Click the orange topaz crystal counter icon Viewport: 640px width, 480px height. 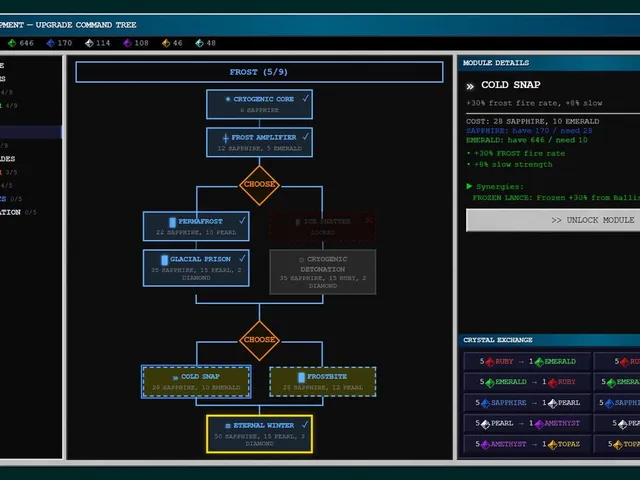pos(166,43)
